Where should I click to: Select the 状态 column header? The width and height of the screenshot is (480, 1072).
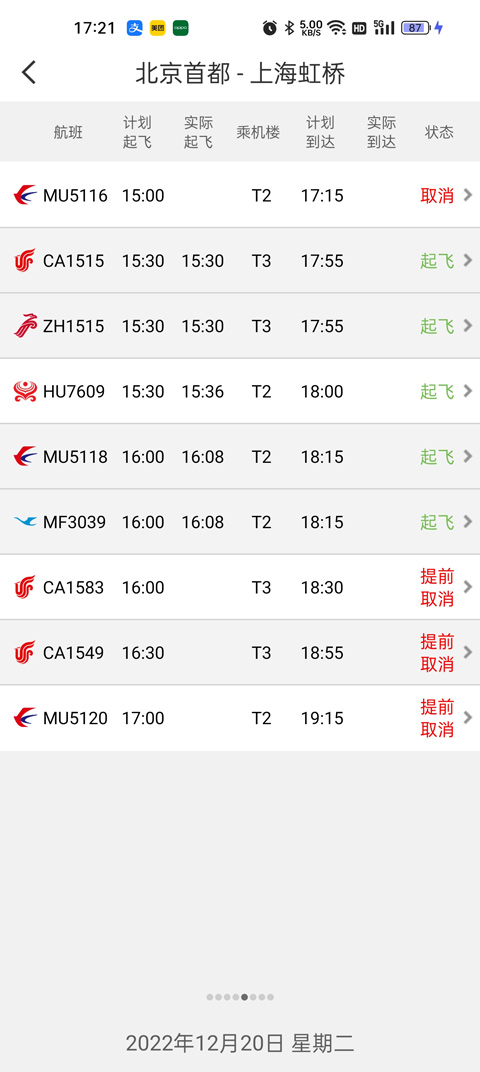[x=439, y=132]
